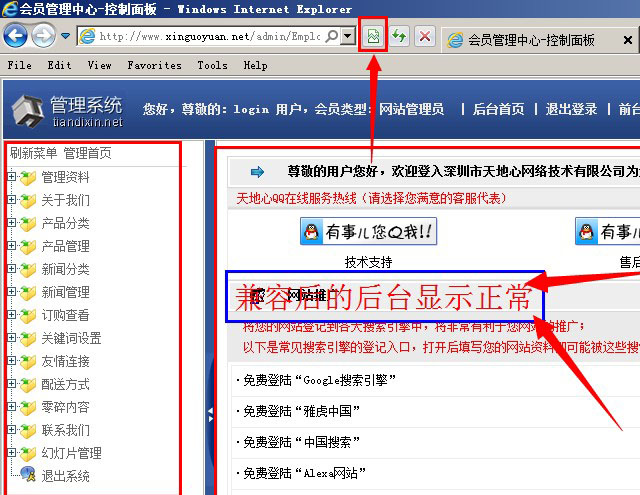Screen dimensions: 640x495
Task: Click the Compatibility View icon in address bar
Action: pyautogui.click(x=373, y=37)
